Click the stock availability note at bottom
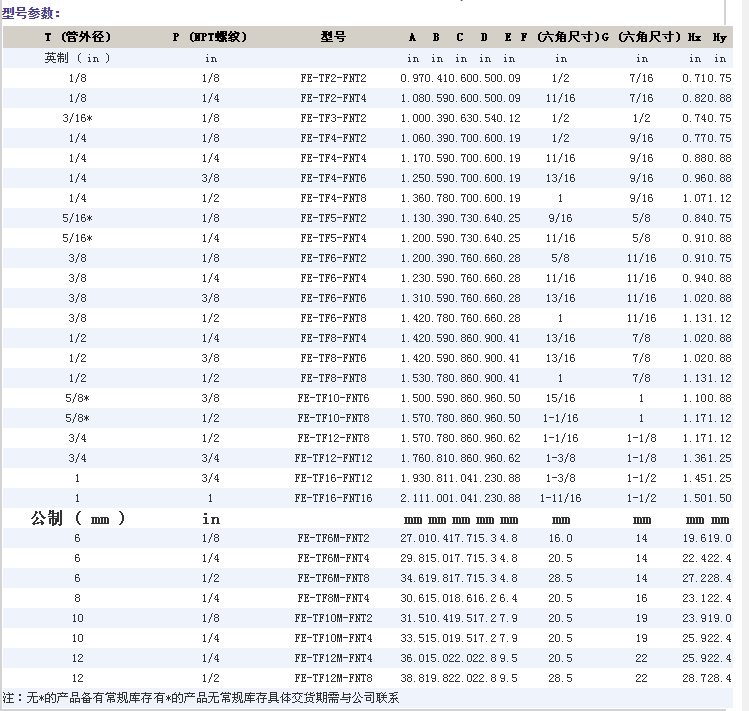Viewport: 749px width, 711px height. 201,699
